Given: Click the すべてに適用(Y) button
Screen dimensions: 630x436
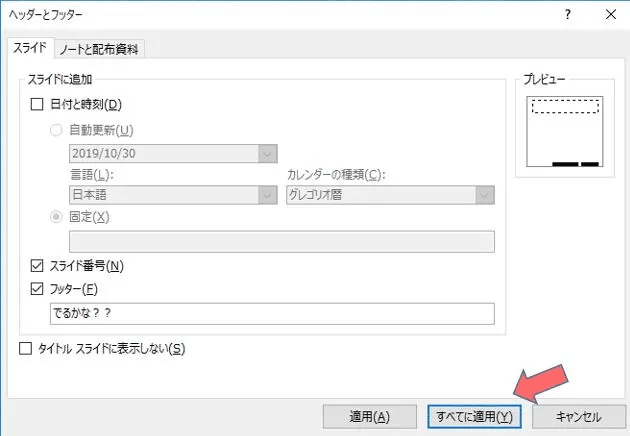Looking at the screenshot, I should pos(474,417).
